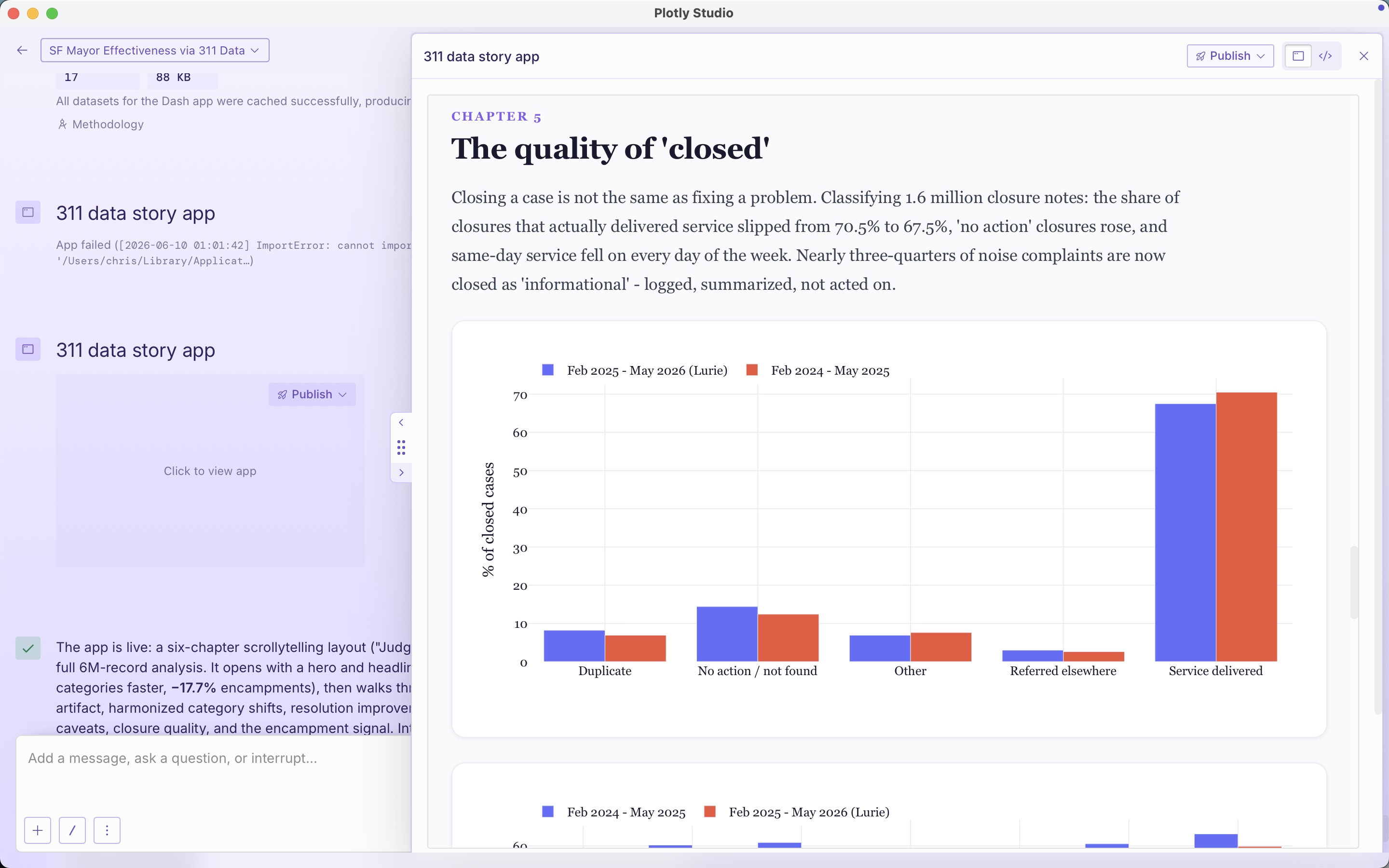Collapse panel with the left chevron on the divider

click(x=401, y=422)
